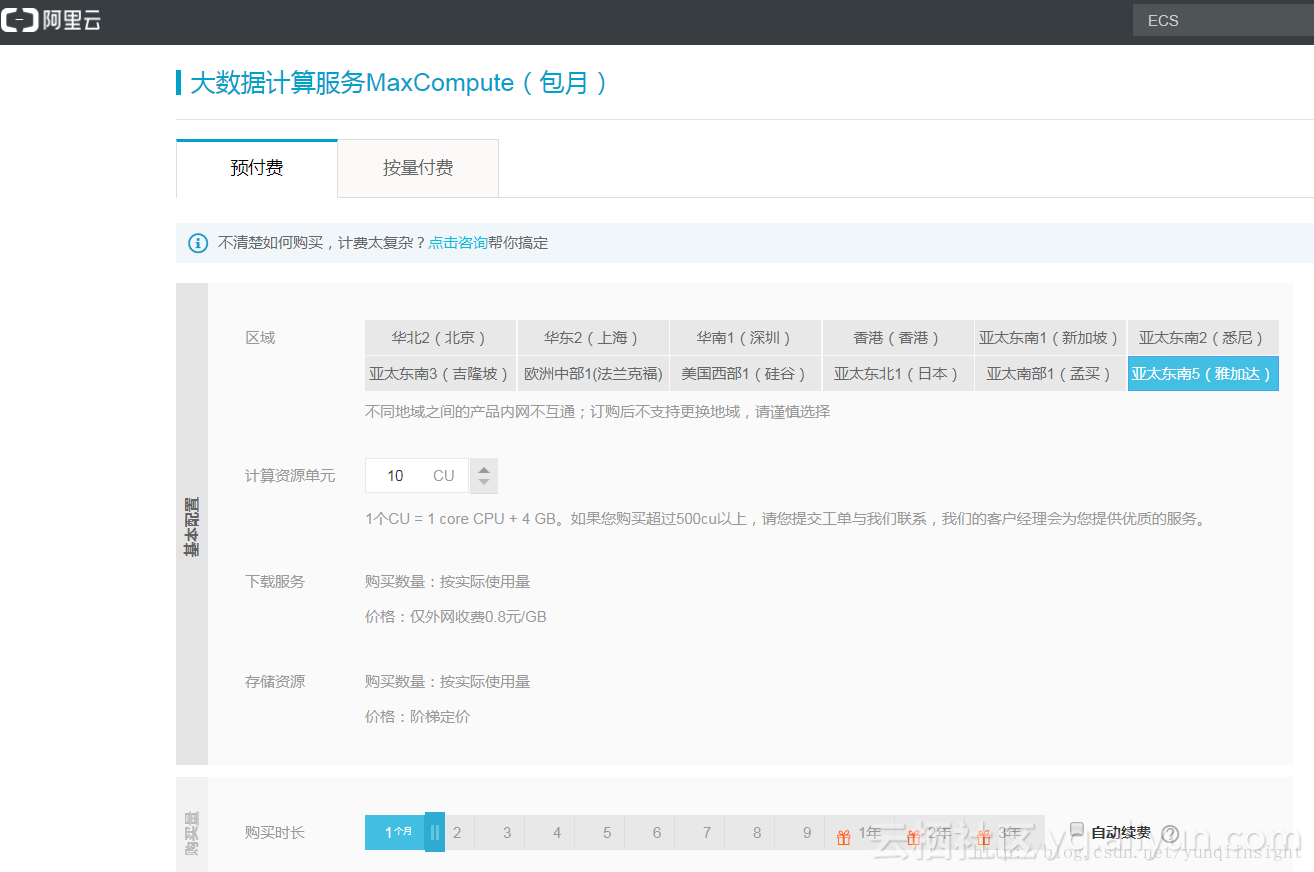Select region 亚太南部1（孟买）
The width and height of the screenshot is (1314, 872).
(1050, 373)
